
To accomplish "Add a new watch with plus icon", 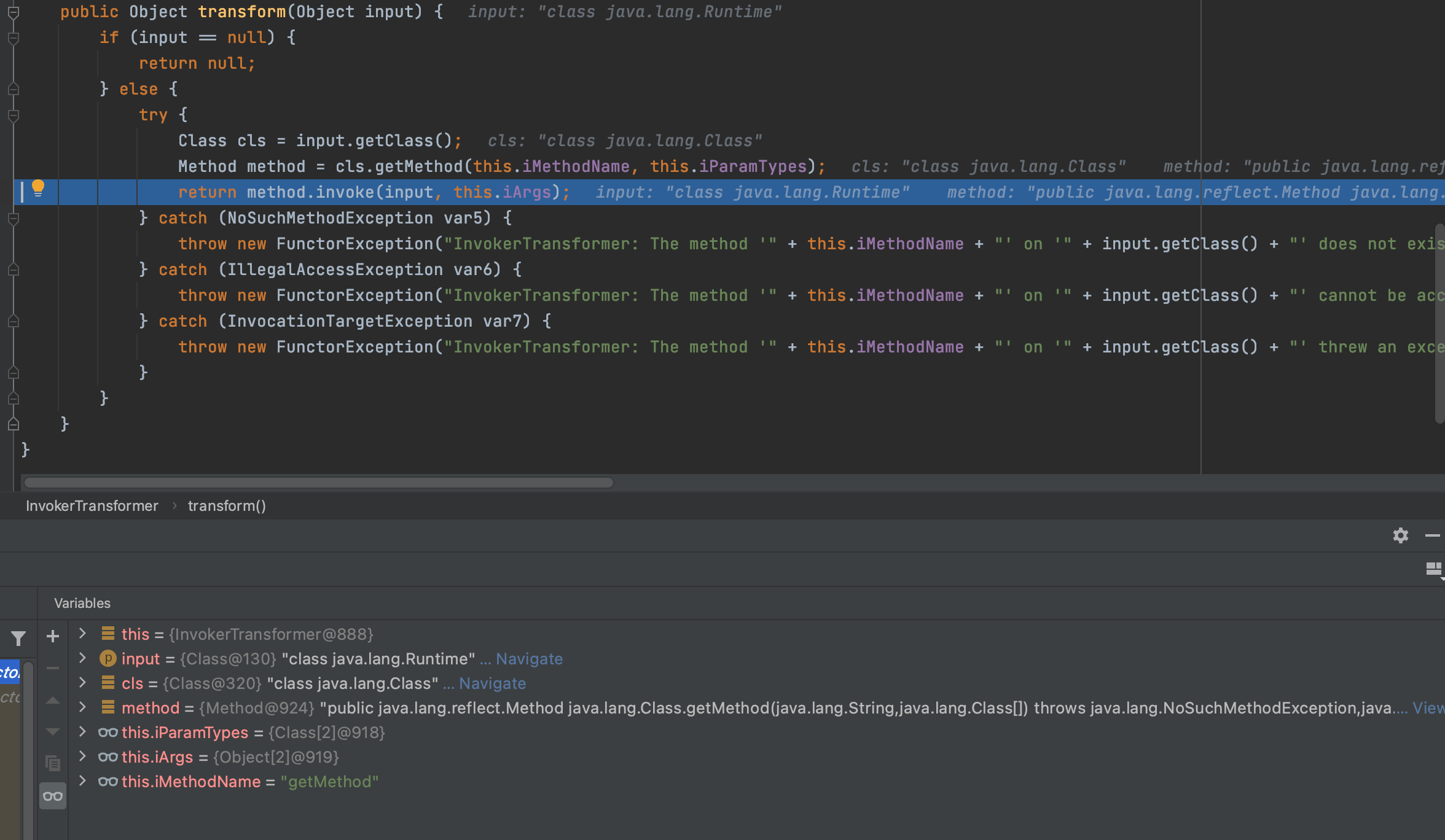I will [x=53, y=636].
